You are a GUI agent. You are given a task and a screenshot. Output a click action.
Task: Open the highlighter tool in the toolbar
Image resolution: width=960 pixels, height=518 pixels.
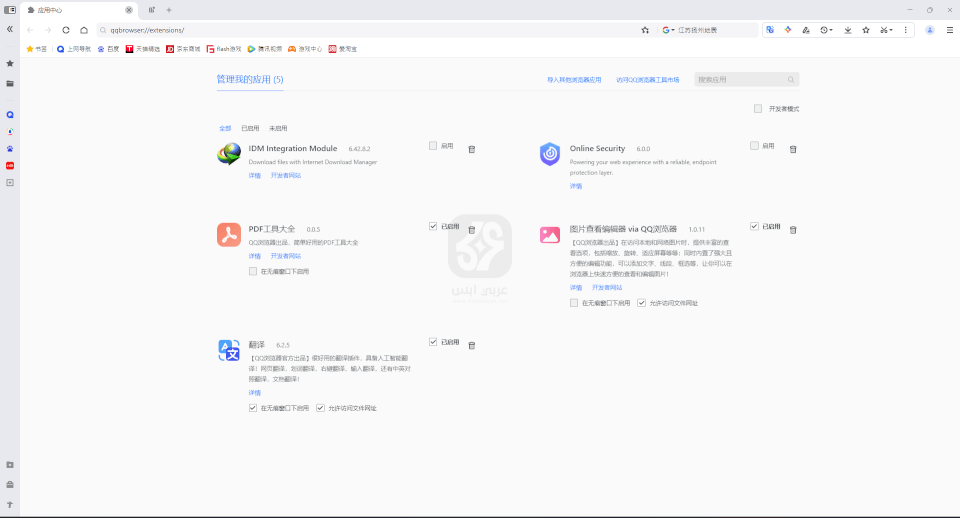pyautogui.click(x=806, y=30)
